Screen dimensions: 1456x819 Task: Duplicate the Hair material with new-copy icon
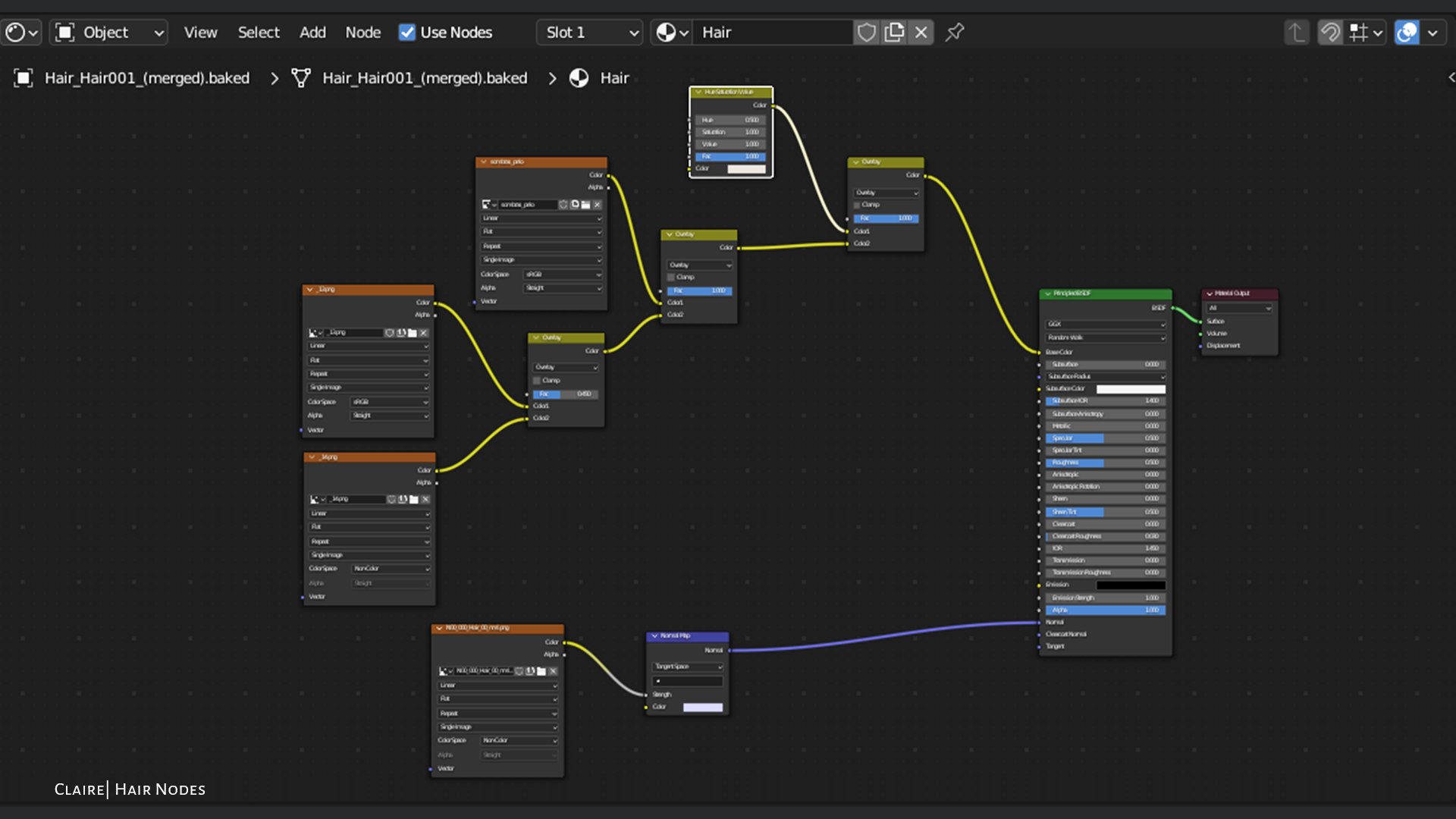pyautogui.click(x=894, y=33)
